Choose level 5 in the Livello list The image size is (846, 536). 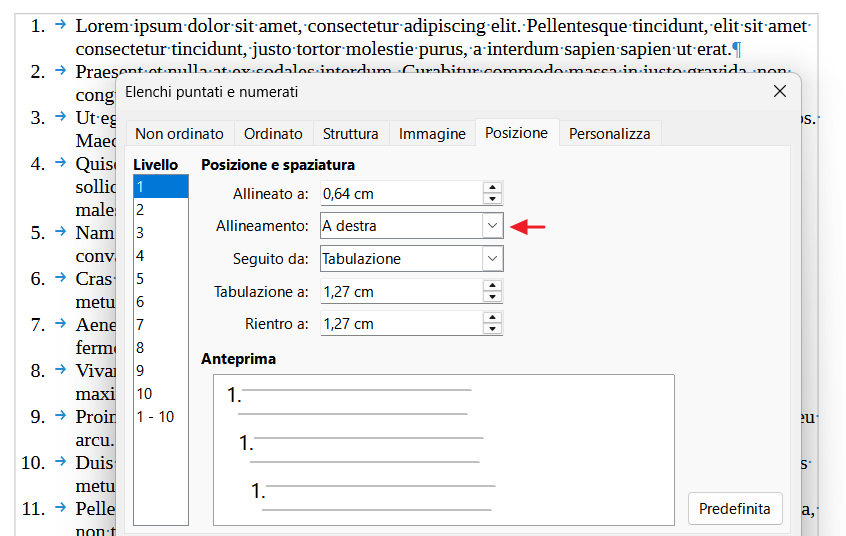click(x=161, y=279)
